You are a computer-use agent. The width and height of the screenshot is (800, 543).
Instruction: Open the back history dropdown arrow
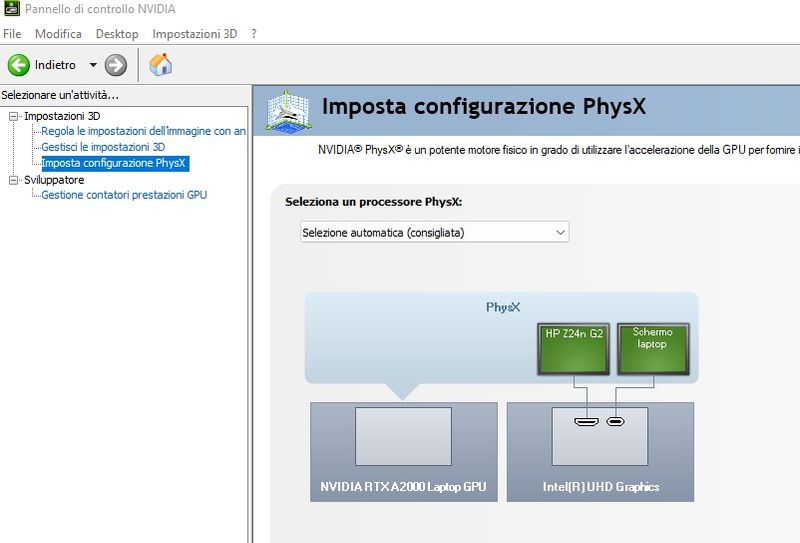click(x=93, y=65)
